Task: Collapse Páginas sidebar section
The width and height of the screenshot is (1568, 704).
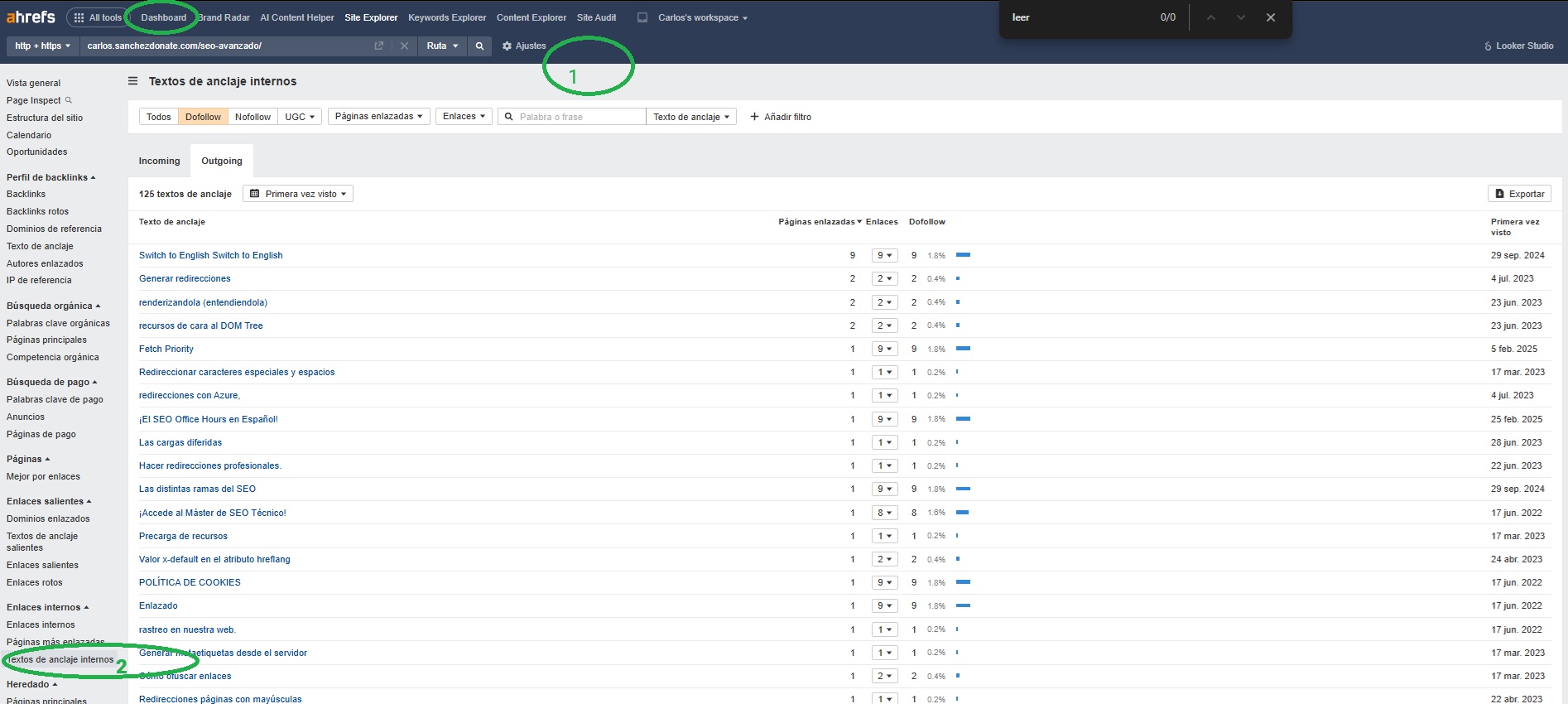Action: 28,459
